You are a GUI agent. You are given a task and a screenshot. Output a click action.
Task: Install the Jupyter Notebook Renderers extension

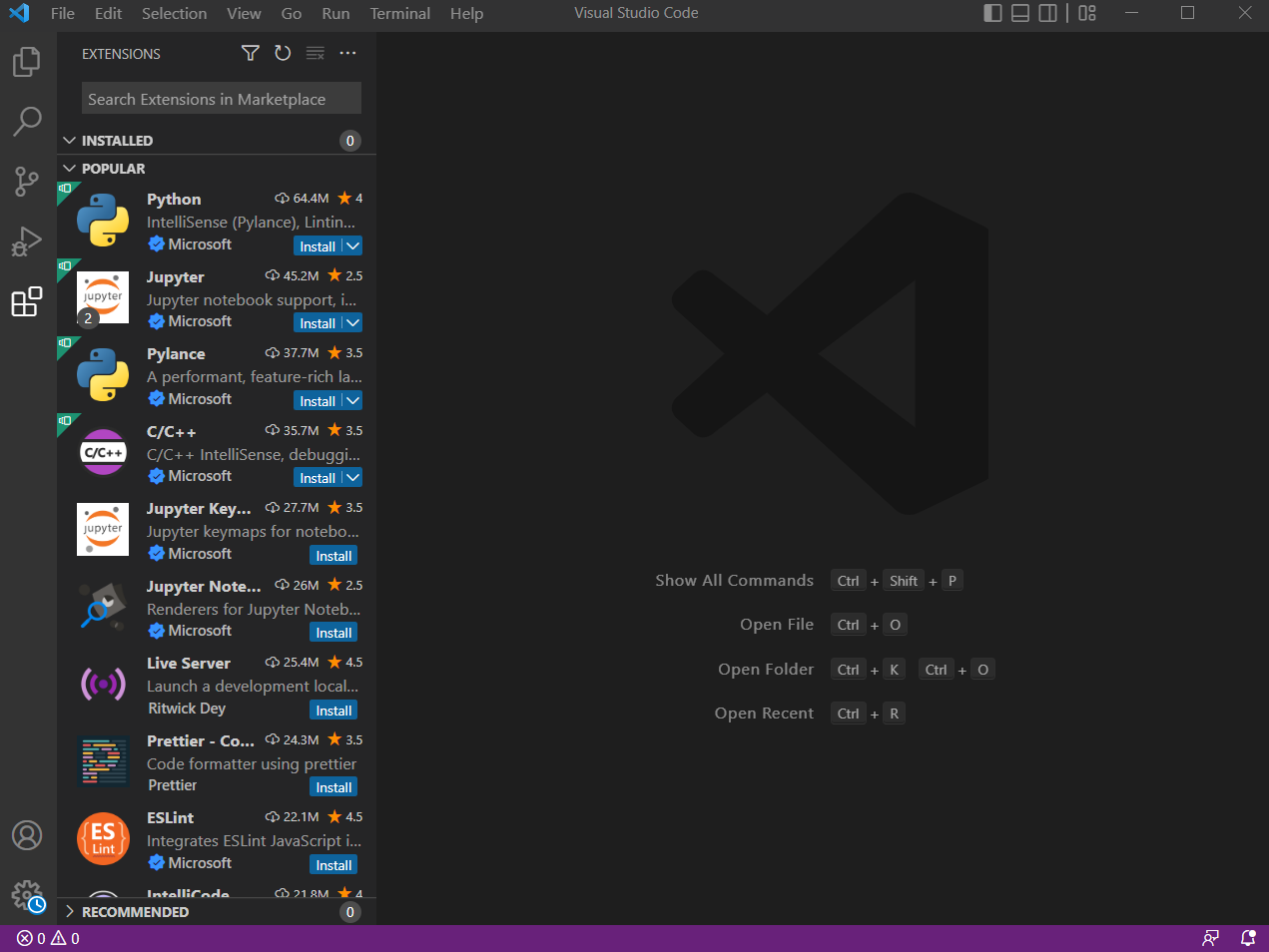click(333, 633)
